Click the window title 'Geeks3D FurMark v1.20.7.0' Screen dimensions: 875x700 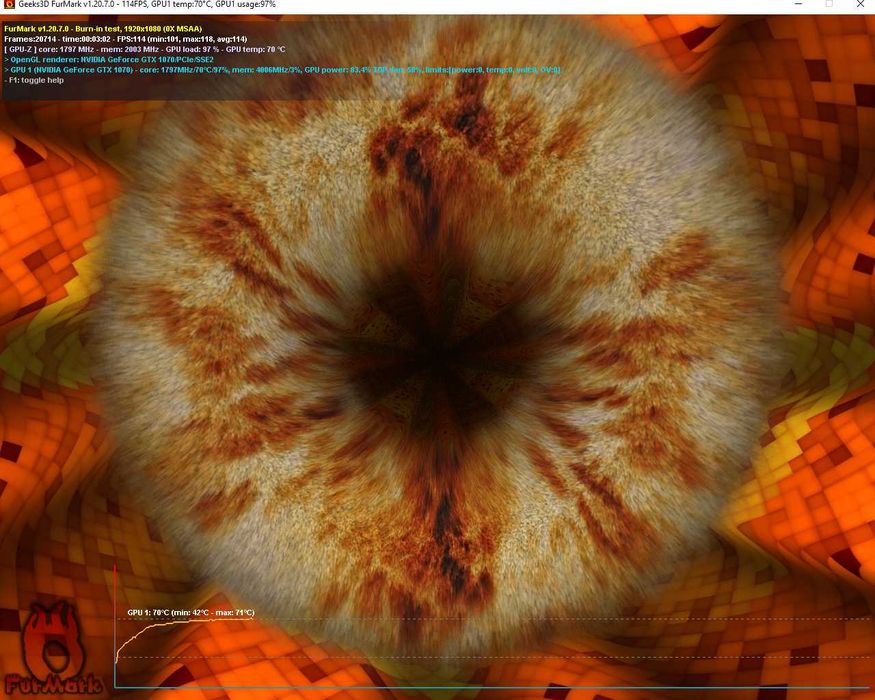click(x=64, y=4)
